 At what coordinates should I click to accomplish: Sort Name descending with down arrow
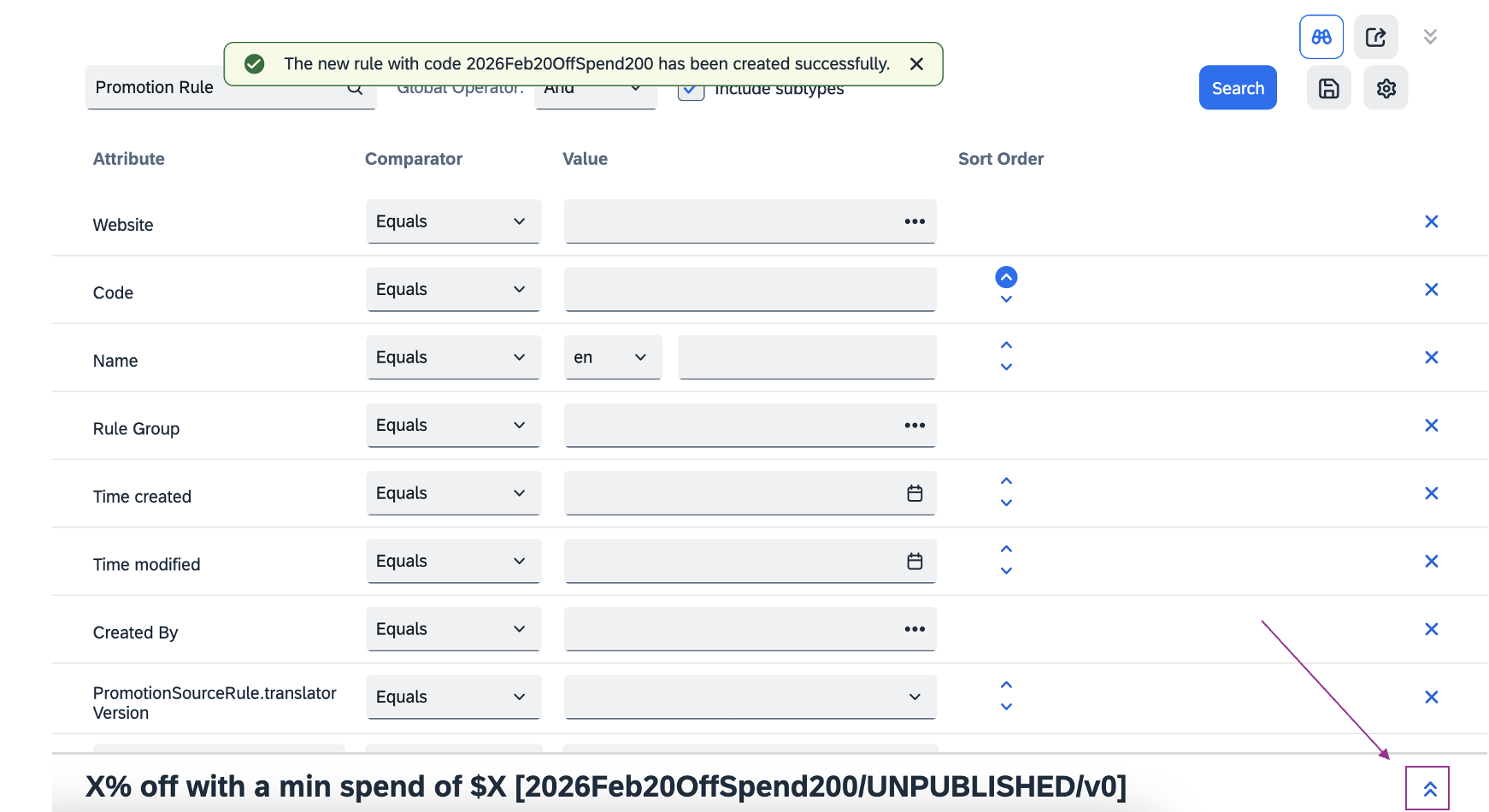(x=1006, y=368)
